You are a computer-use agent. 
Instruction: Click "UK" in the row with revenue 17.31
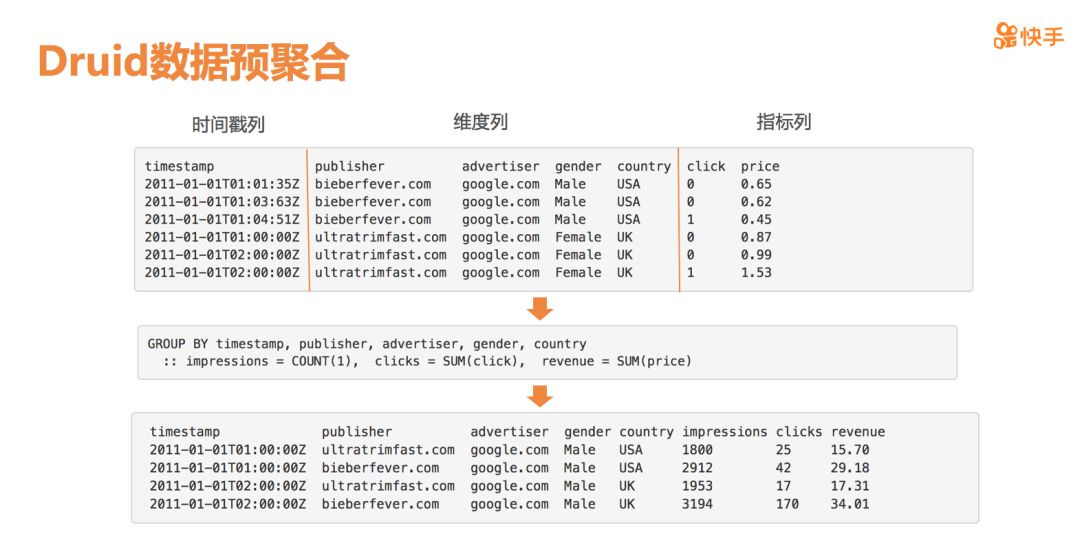(627, 486)
